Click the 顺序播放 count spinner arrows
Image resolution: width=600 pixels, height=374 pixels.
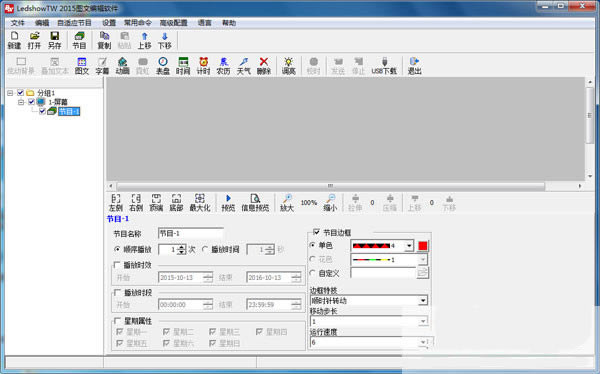[x=181, y=250]
